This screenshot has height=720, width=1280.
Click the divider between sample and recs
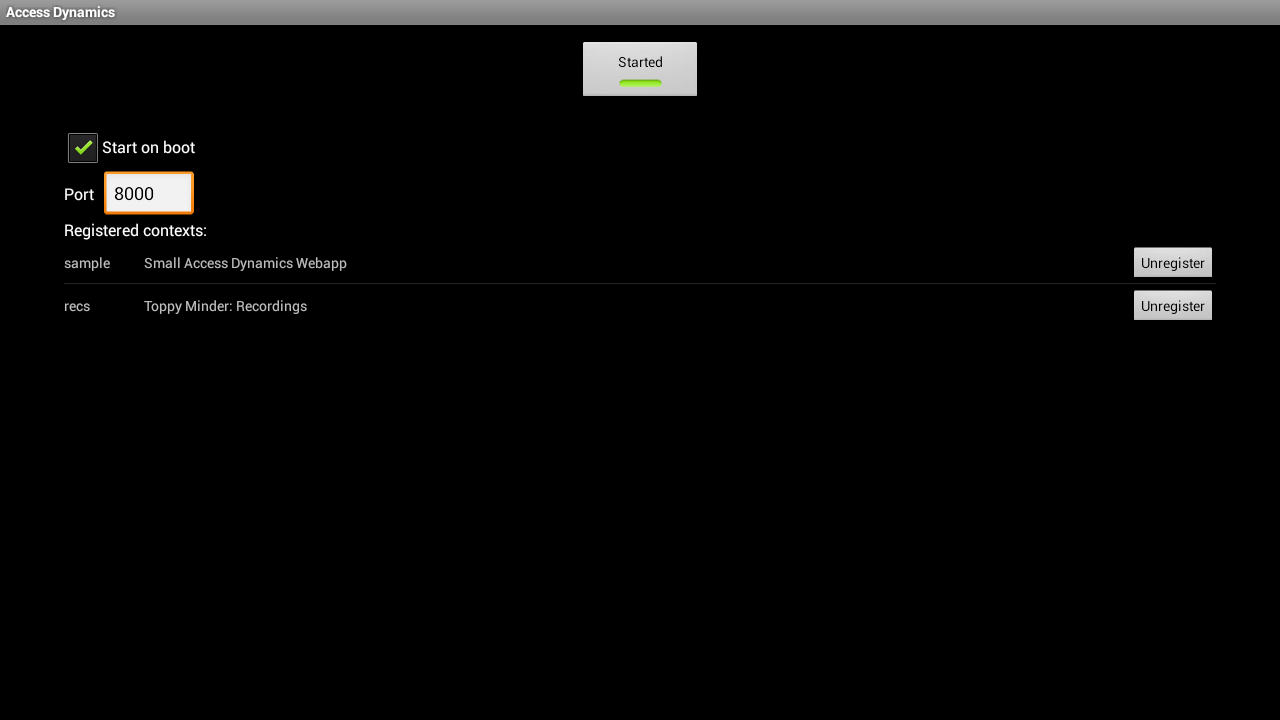[638, 284]
